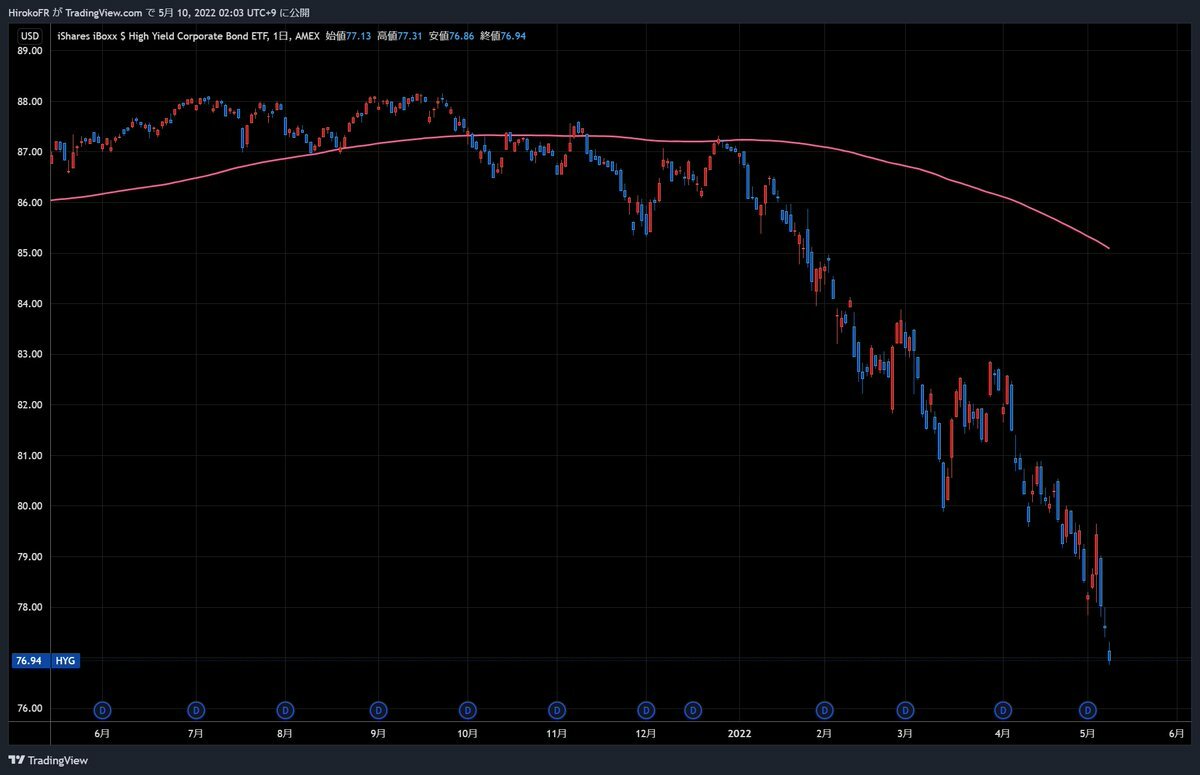
Task: Click the 84.00 price axis label
Action: [x=30, y=304]
